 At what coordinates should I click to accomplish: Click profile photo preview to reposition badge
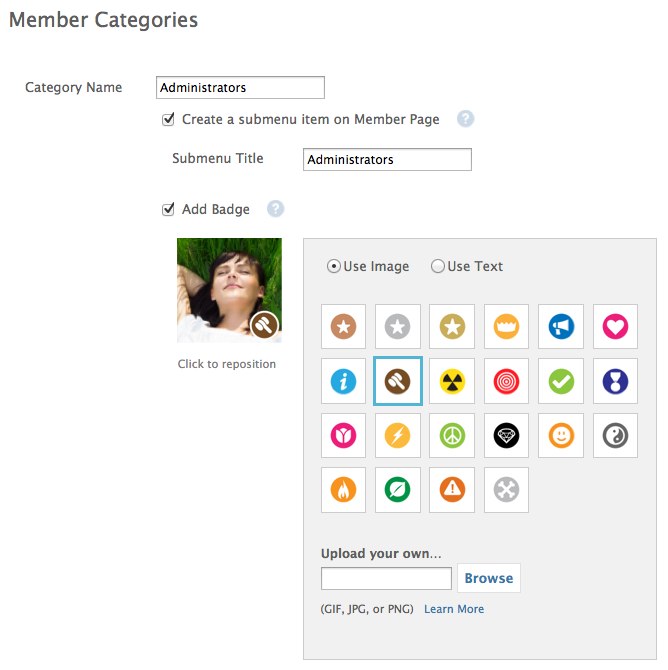click(x=230, y=290)
